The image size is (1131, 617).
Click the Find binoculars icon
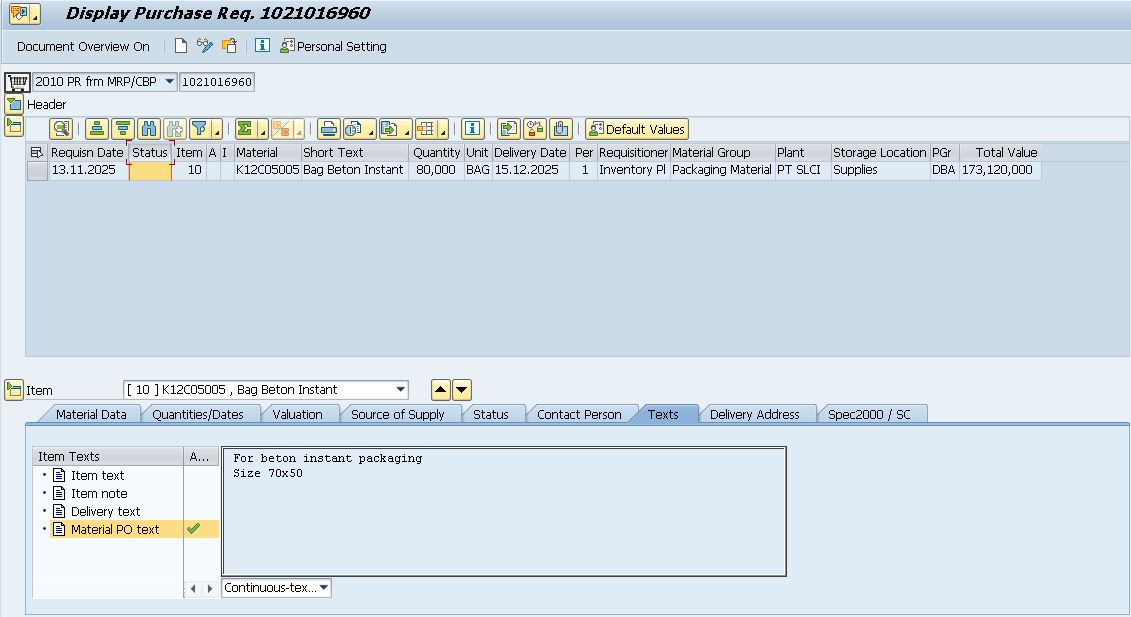click(149, 129)
